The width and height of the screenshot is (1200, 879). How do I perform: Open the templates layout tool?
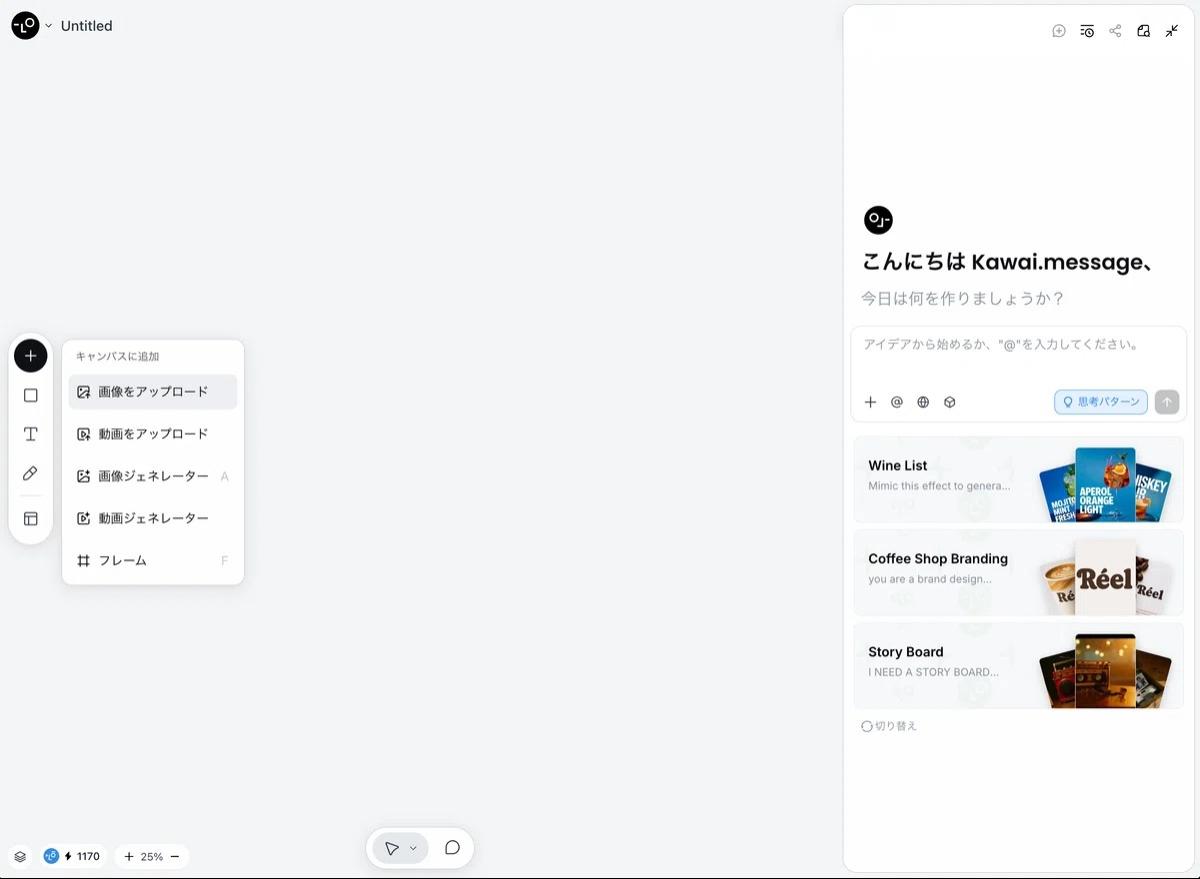[x=31, y=519]
